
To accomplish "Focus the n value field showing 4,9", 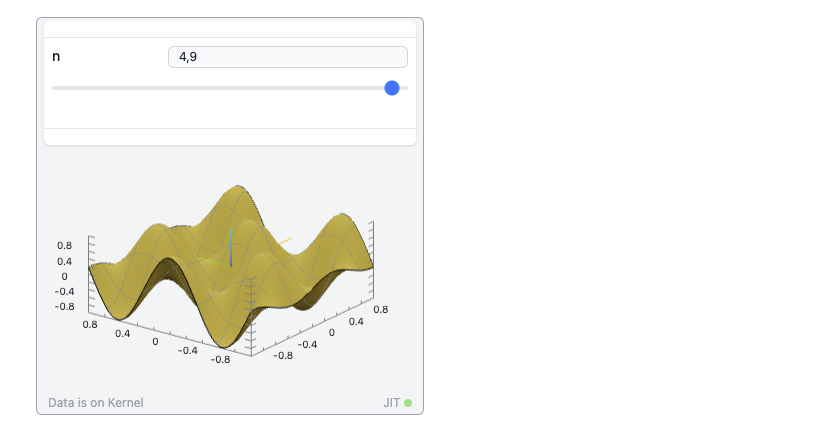I will (x=287, y=57).
